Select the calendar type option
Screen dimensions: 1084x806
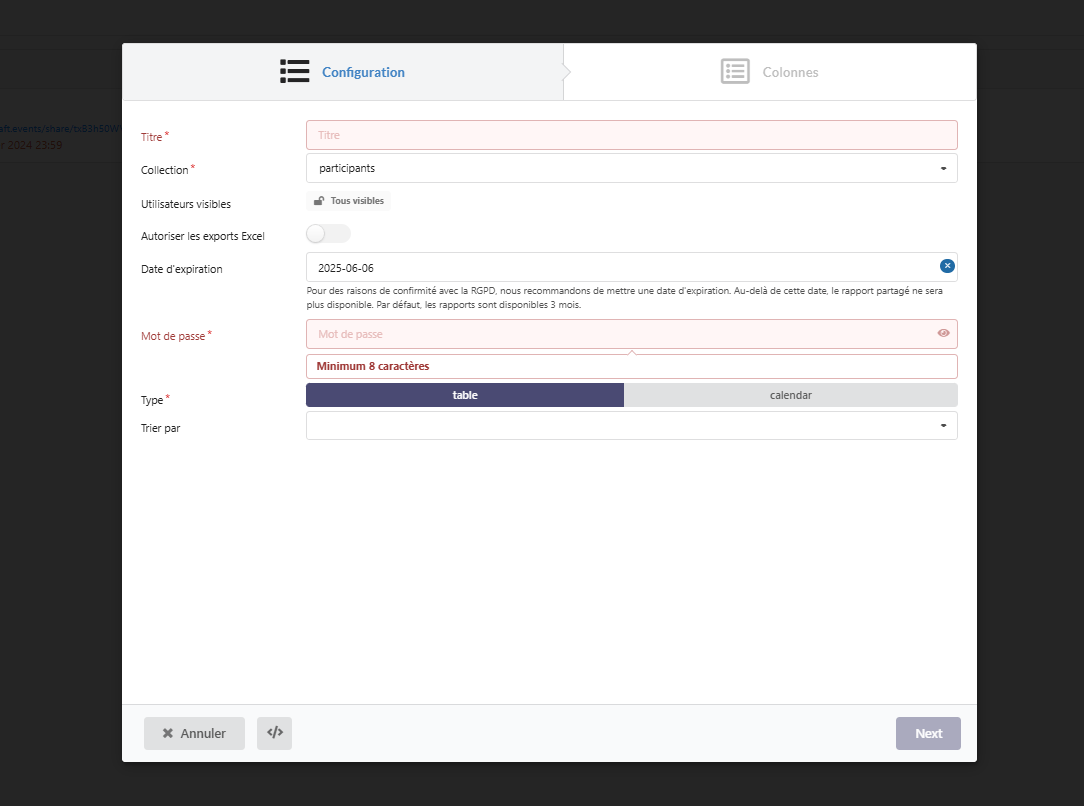click(x=790, y=395)
